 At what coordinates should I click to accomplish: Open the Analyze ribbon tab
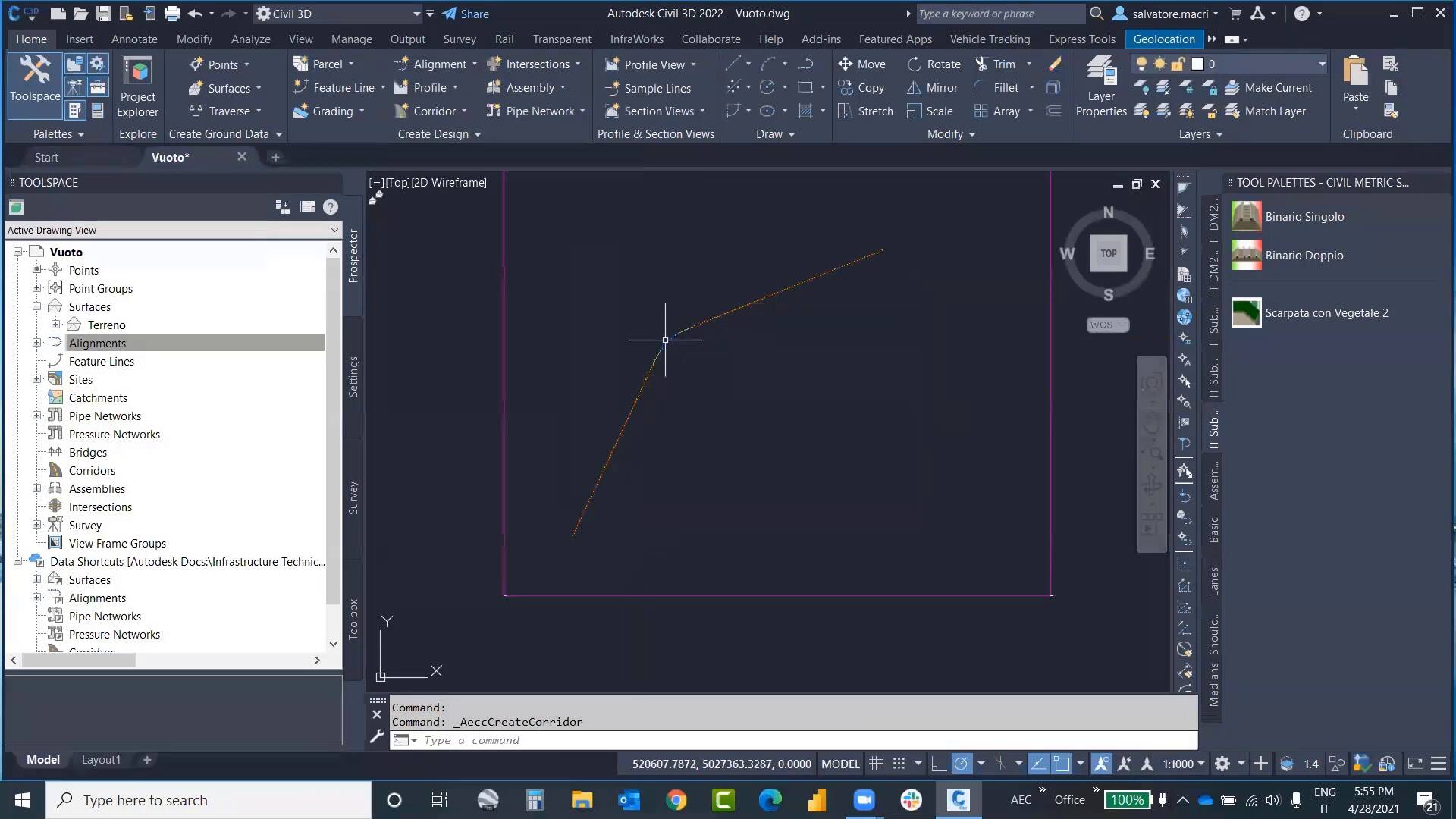[250, 39]
